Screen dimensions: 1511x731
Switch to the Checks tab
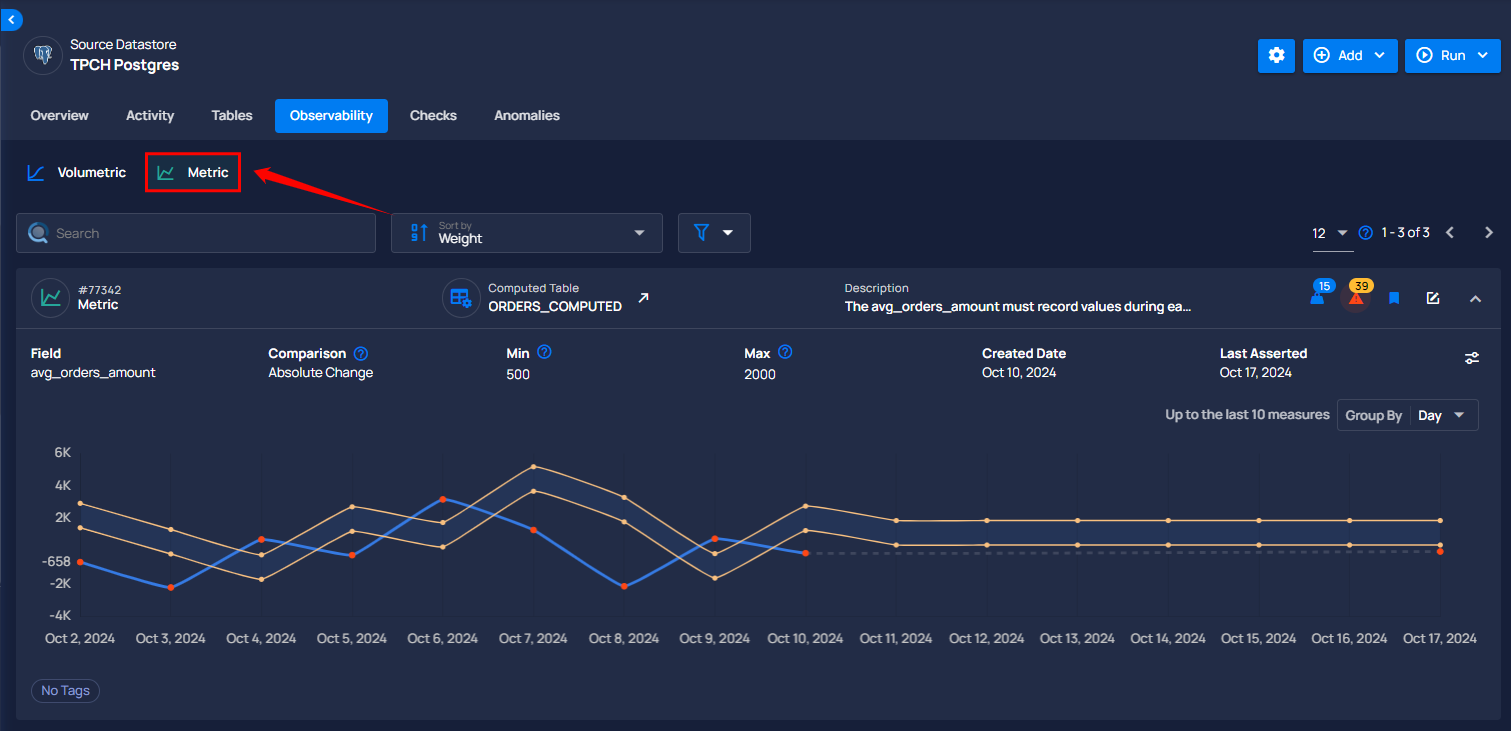pos(433,116)
